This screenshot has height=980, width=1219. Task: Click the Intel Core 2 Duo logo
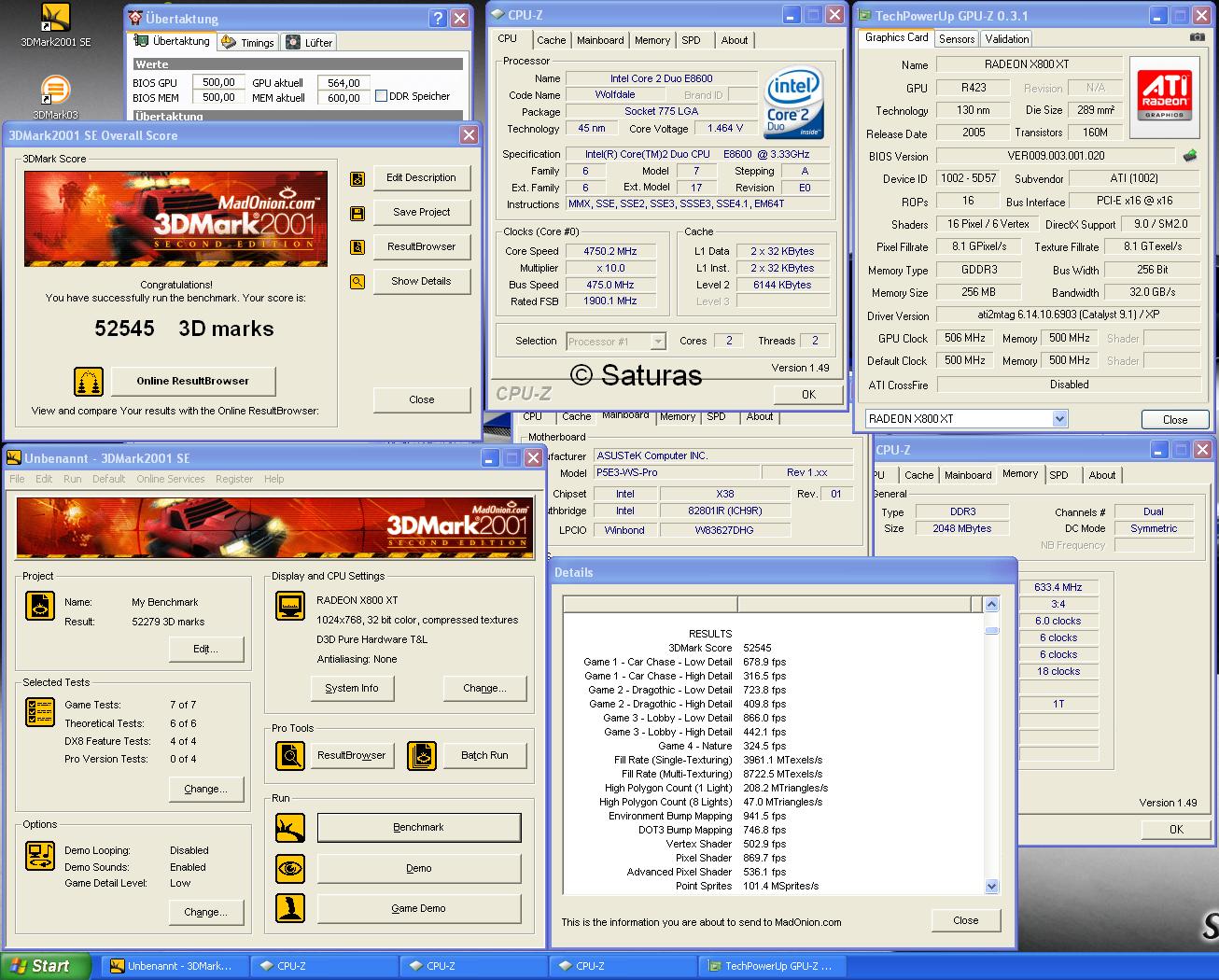tap(793, 104)
